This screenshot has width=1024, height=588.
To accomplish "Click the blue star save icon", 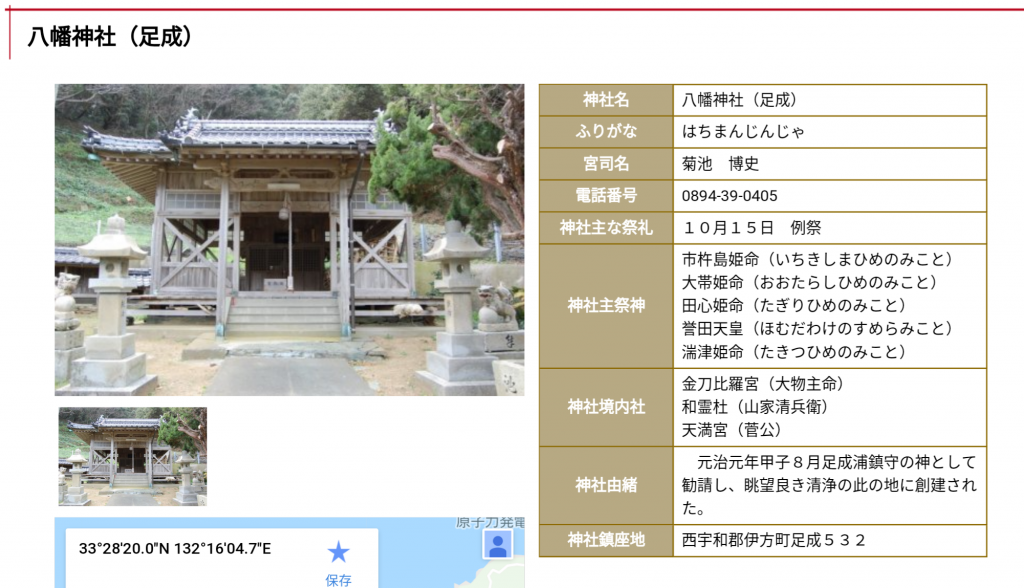I will click(339, 552).
